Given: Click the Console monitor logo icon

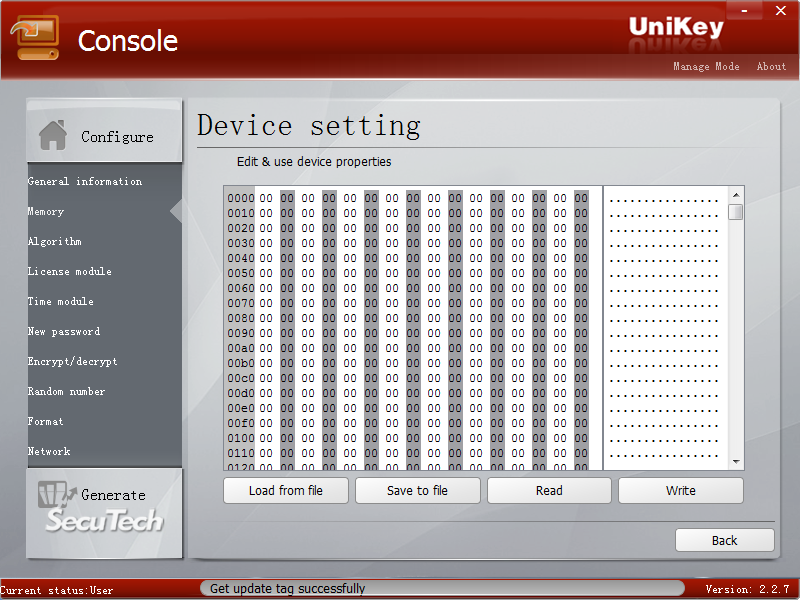Looking at the screenshot, I should coord(35,38).
